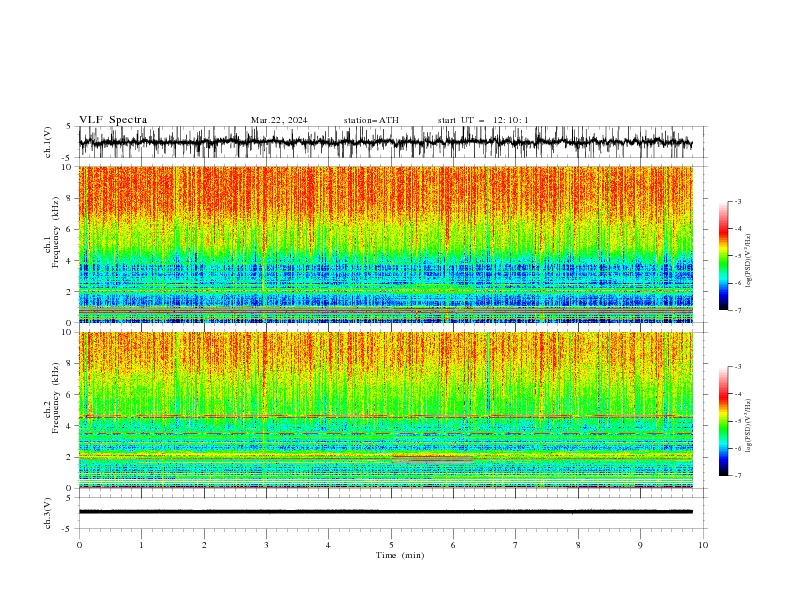
Task: Click the 'station=ATH' label
Action: click(371, 120)
